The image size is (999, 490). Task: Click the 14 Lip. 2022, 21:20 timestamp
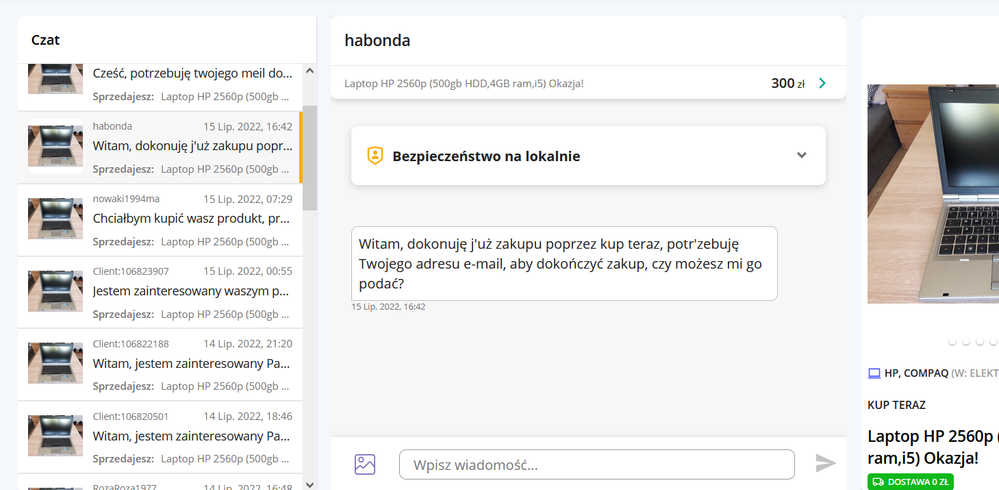[x=248, y=344]
